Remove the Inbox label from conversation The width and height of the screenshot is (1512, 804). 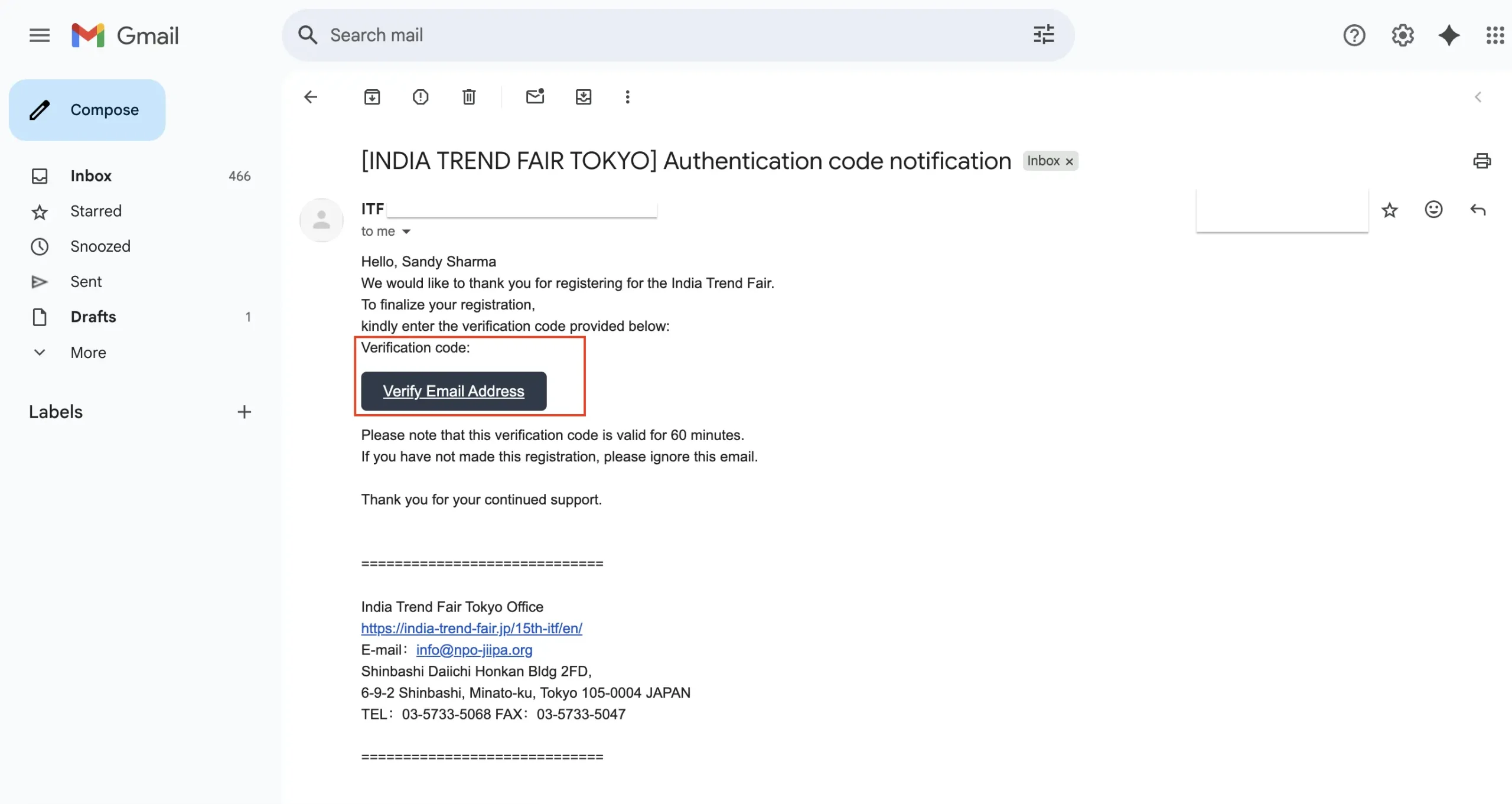coord(1069,161)
